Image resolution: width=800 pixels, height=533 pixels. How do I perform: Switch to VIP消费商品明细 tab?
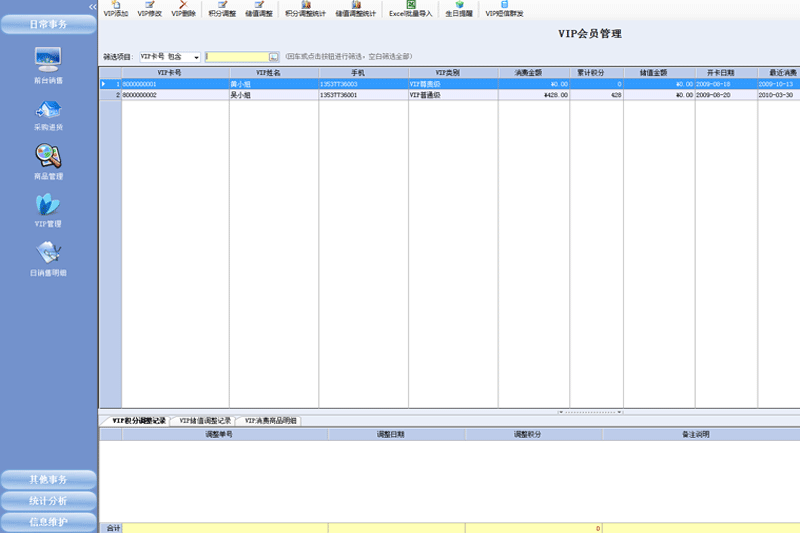(267, 421)
